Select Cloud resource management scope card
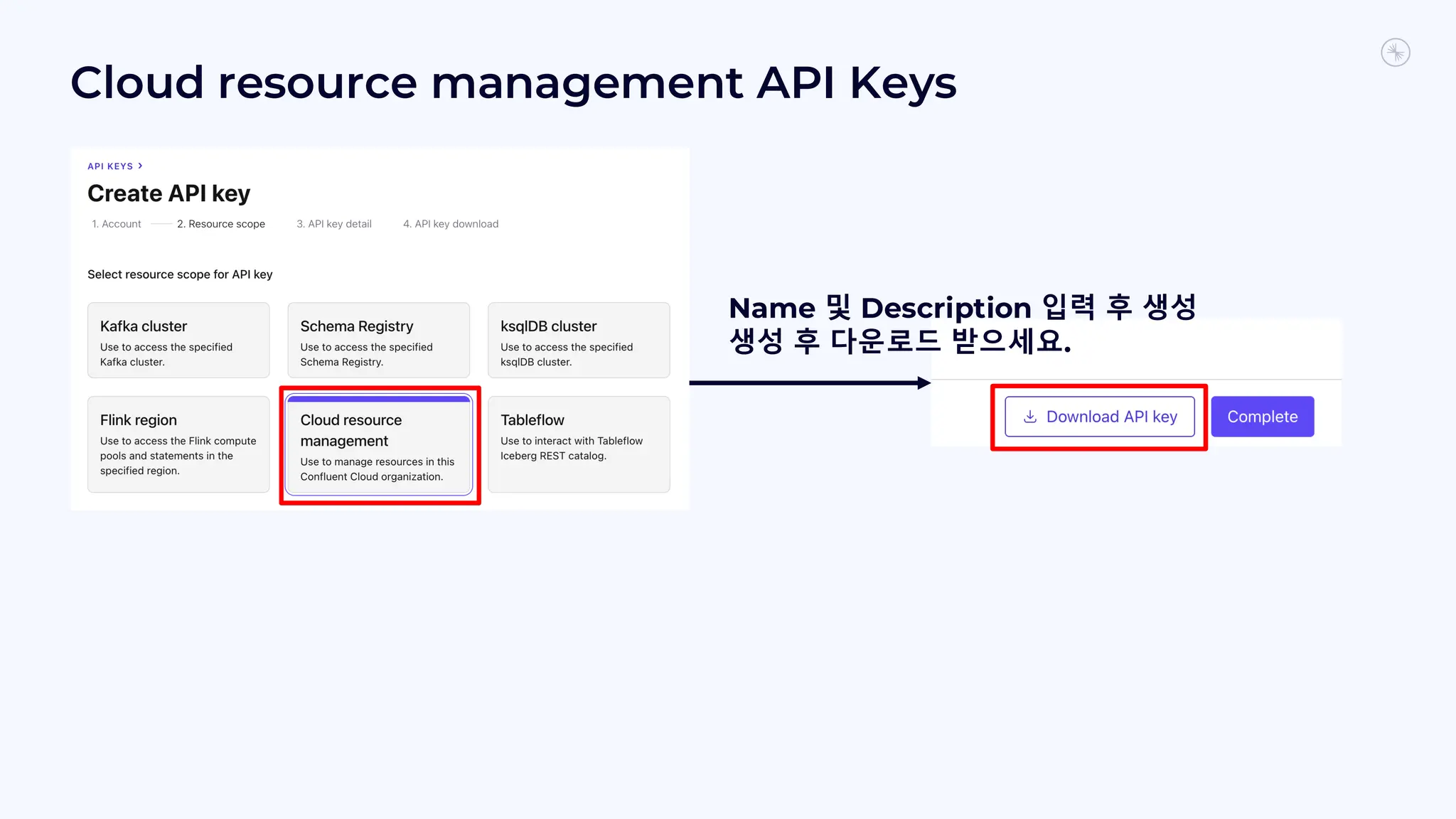Viewport: 1456px width, 819px height. pyautogui.click(x=379, y=445)
